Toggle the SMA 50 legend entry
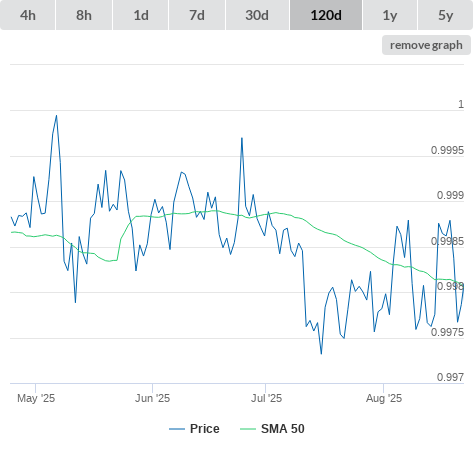 pos(283,429)
